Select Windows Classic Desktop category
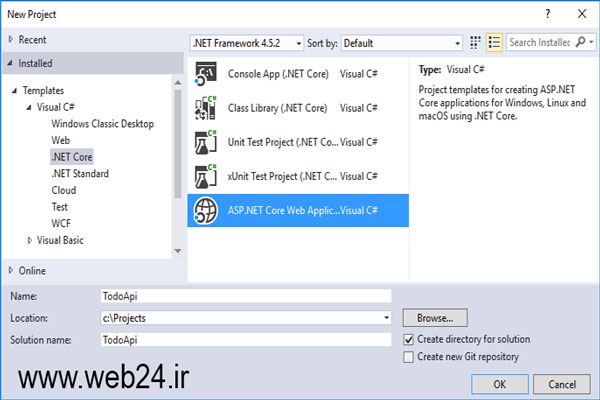The image size is (600, 400). [x=103, y=124]
